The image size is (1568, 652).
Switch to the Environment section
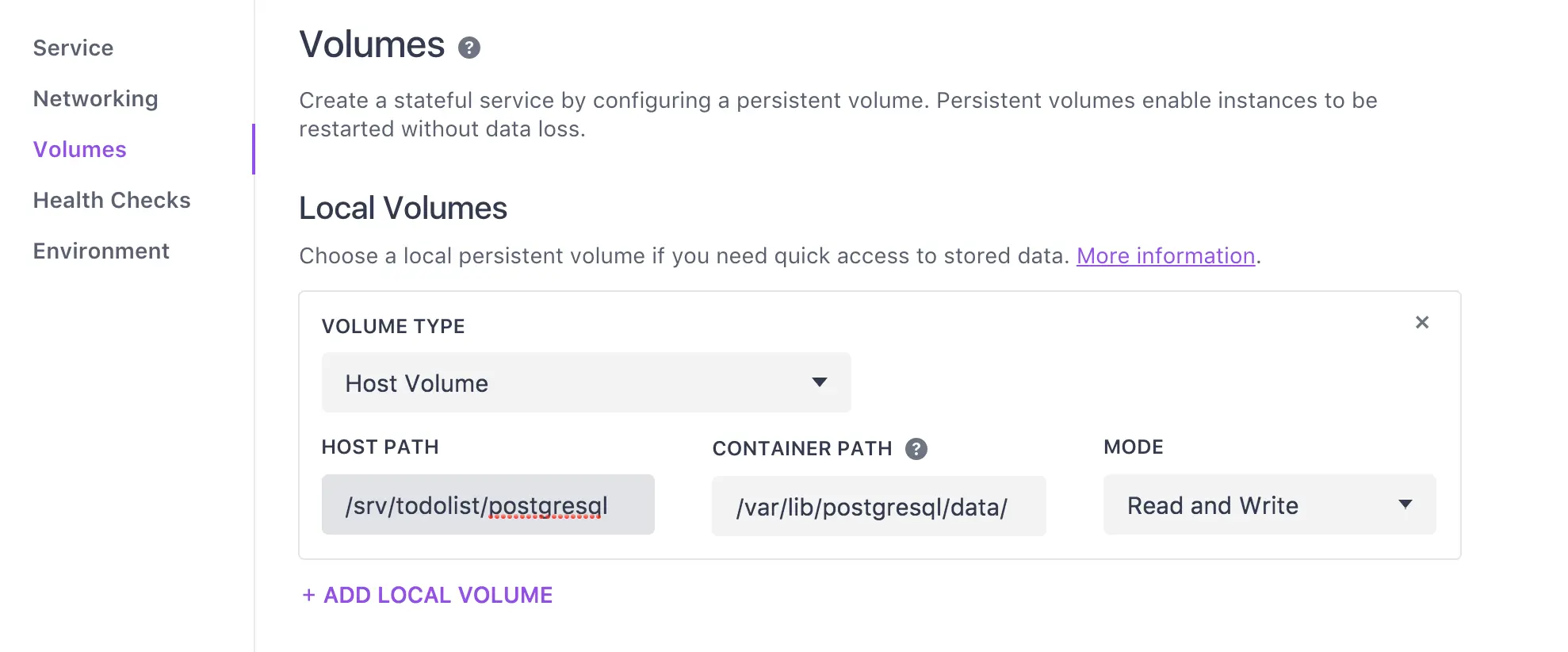pos(101,251)
